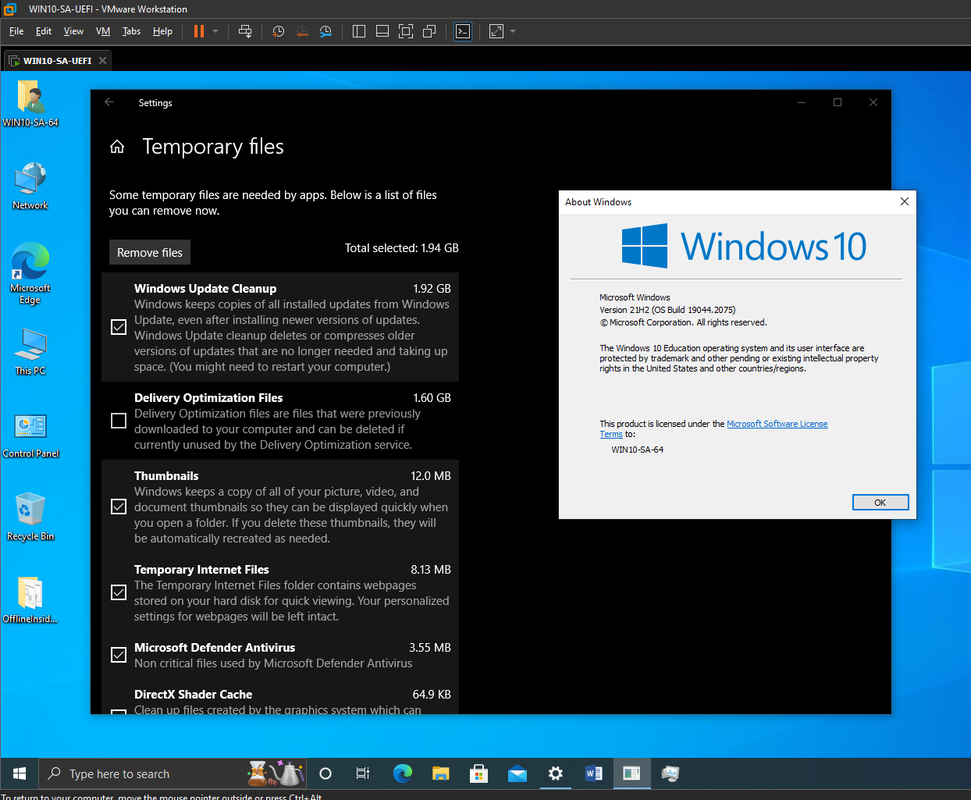
Task: Open the Edit menu
Action: [x=43, y=32]
